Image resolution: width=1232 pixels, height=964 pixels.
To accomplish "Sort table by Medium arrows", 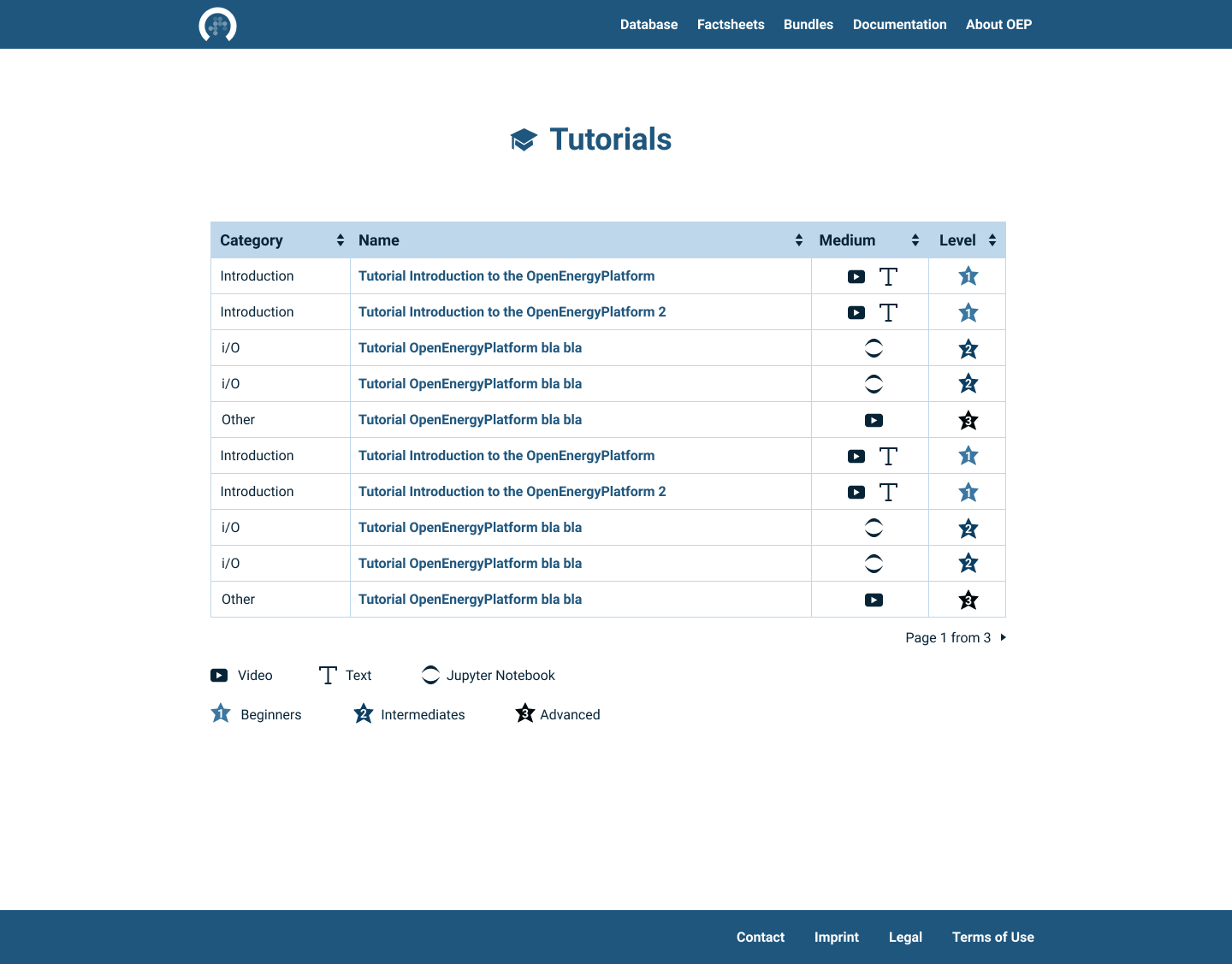I will [915, 240].
